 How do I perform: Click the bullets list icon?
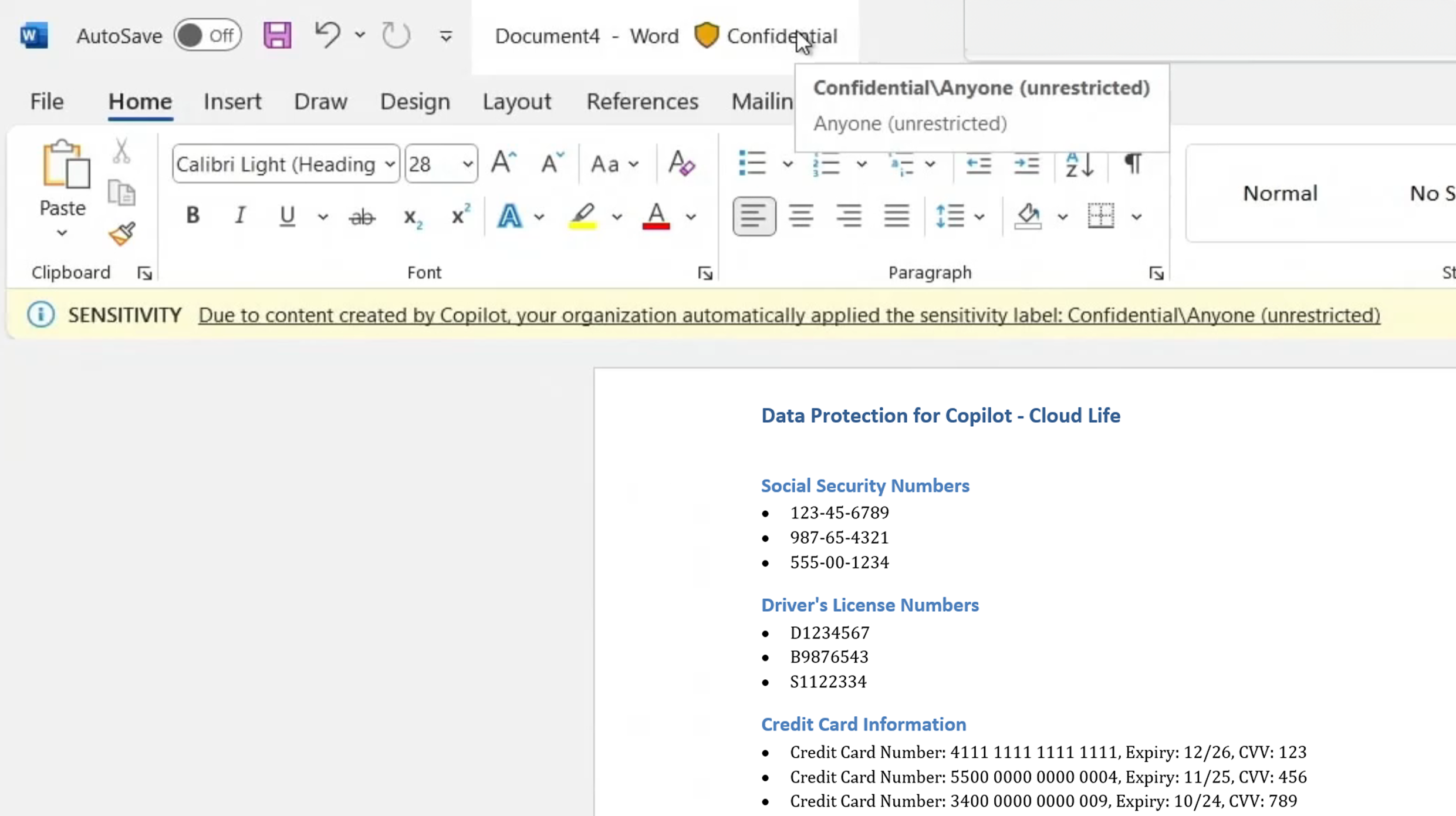point(752,163)
